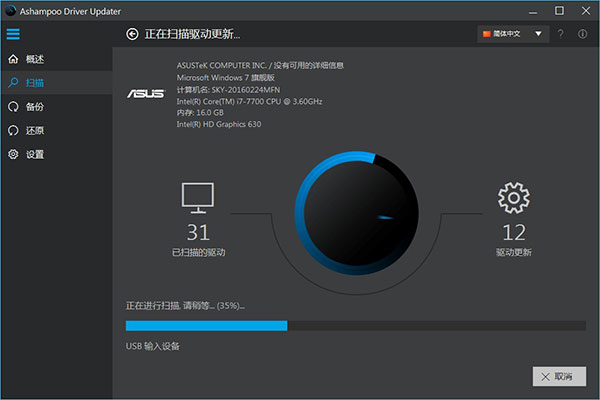Click the circular scan progress dial

tap(357, 213)
